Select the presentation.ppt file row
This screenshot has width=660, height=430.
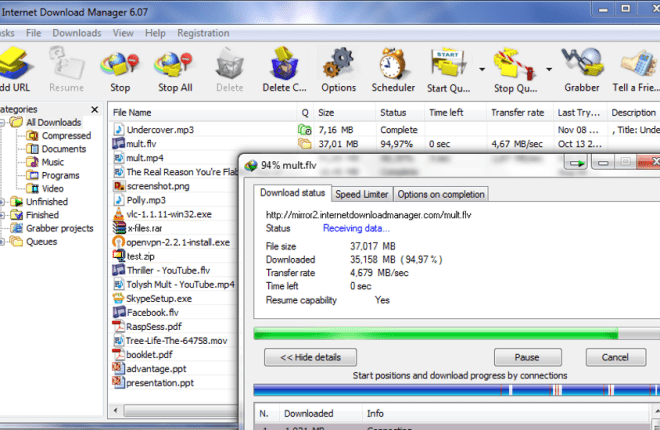coord(175,382)
